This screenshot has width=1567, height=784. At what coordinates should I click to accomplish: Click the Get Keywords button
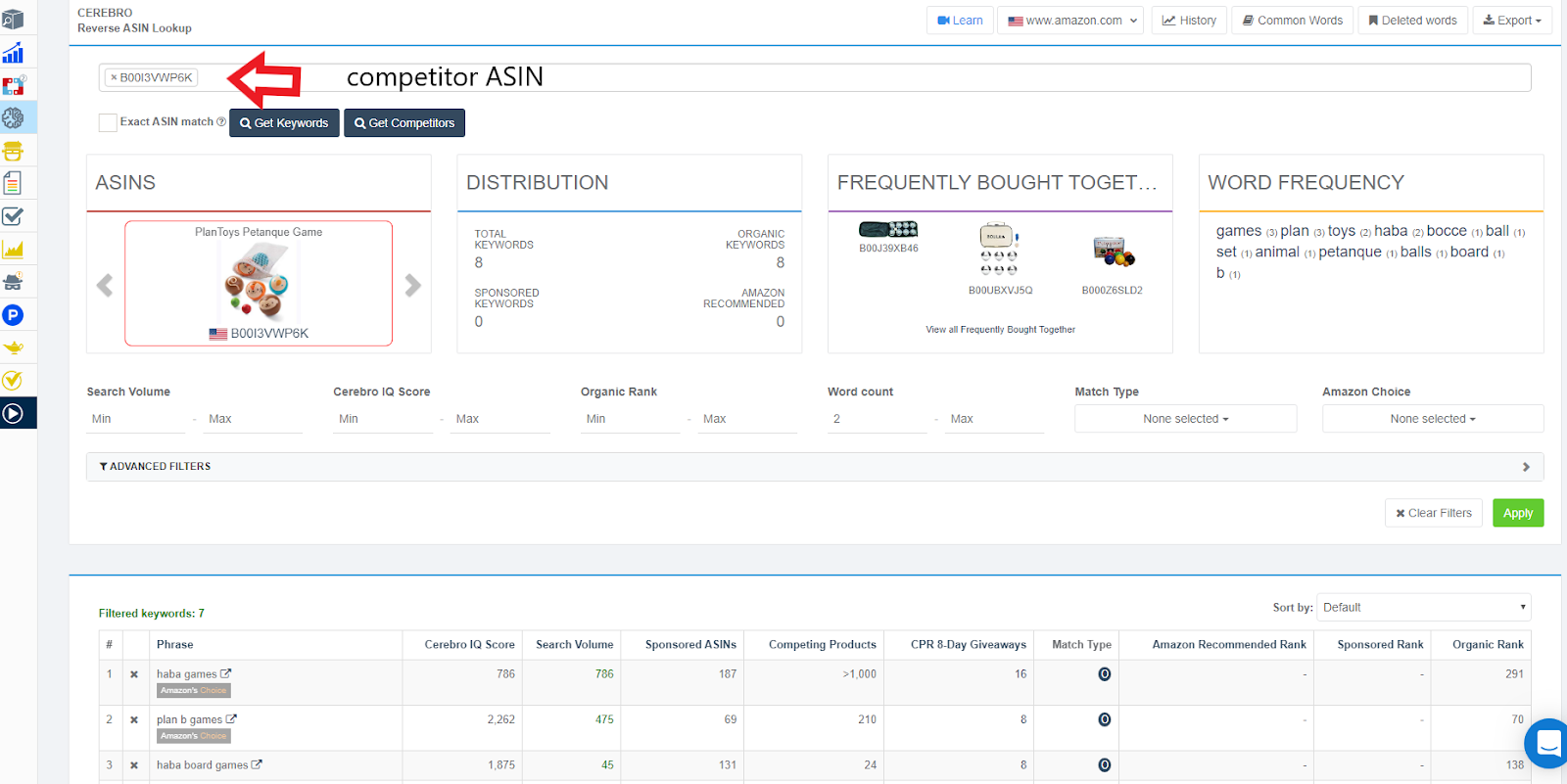[284, 123]
